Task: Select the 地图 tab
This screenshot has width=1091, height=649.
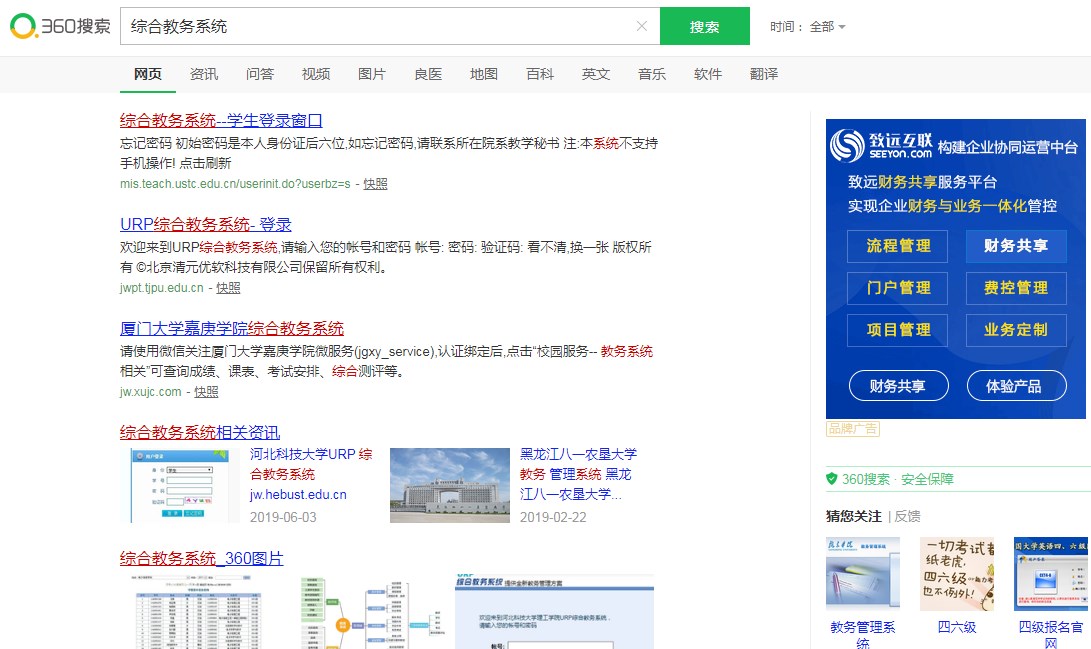Action: point(484,74)
